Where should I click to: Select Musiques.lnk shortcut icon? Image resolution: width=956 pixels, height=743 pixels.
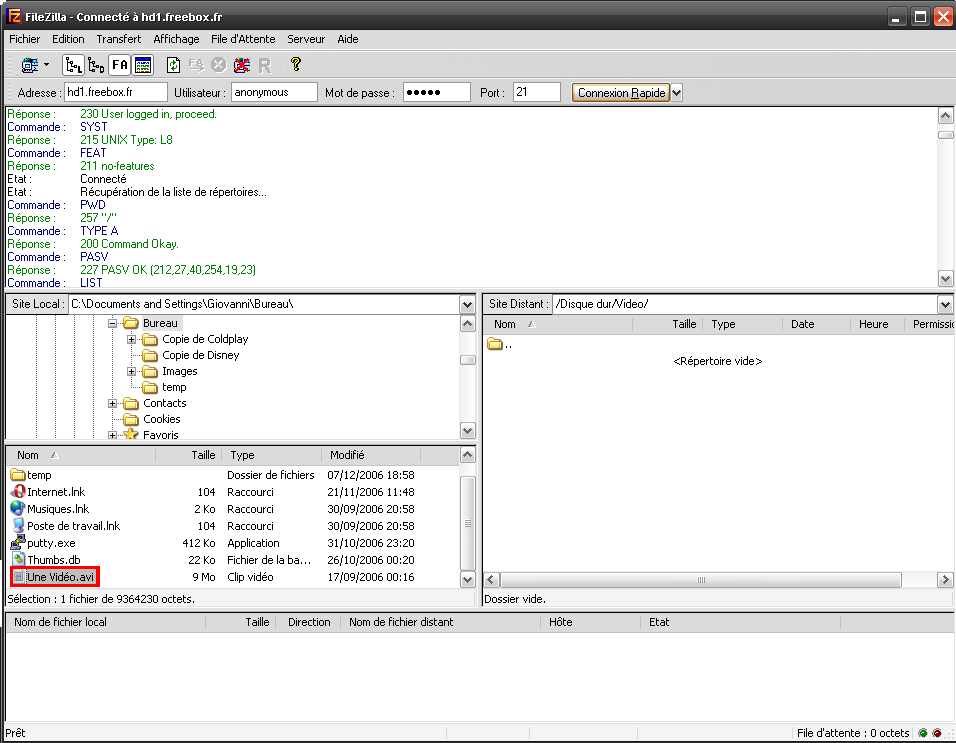coord(18,509)
